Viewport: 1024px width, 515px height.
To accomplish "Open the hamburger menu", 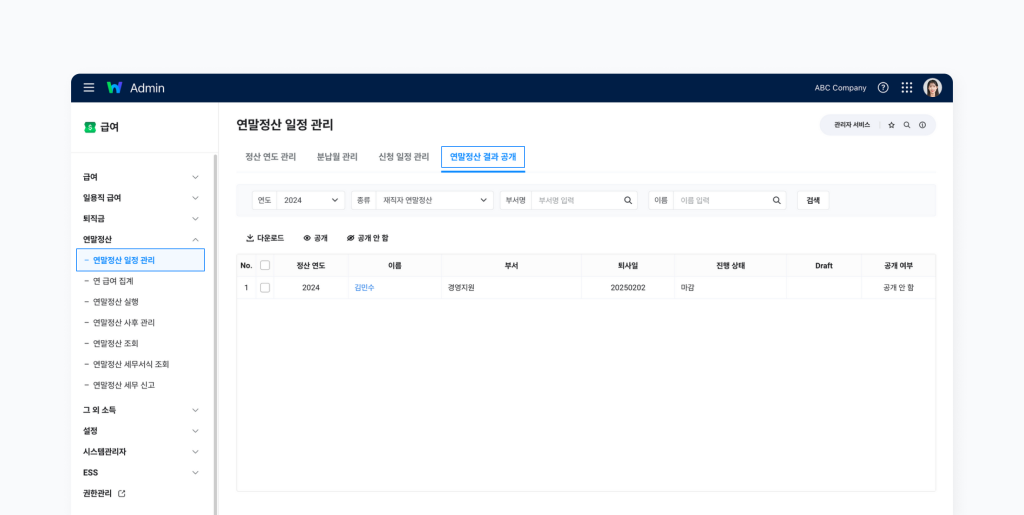I will pos(89,87).
